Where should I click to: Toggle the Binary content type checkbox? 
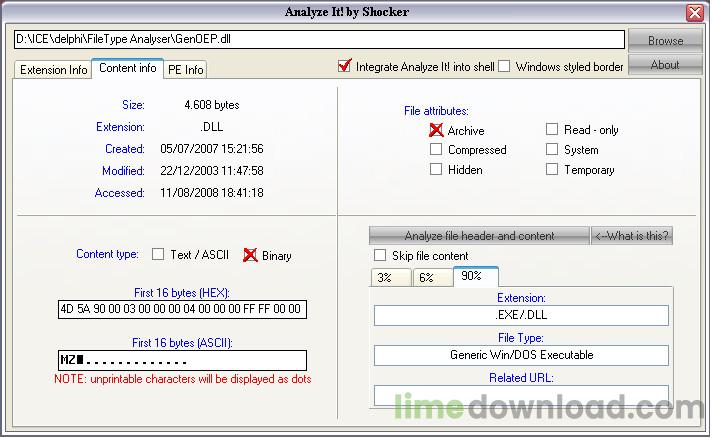(x=250, y=255)
